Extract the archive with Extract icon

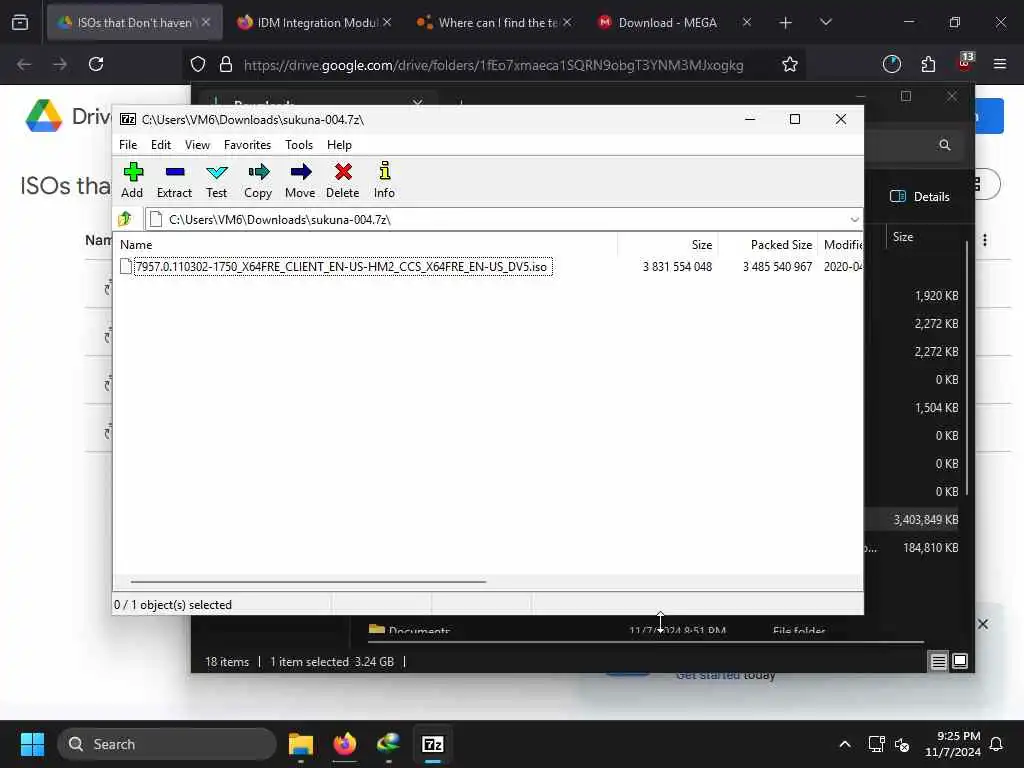174,180
